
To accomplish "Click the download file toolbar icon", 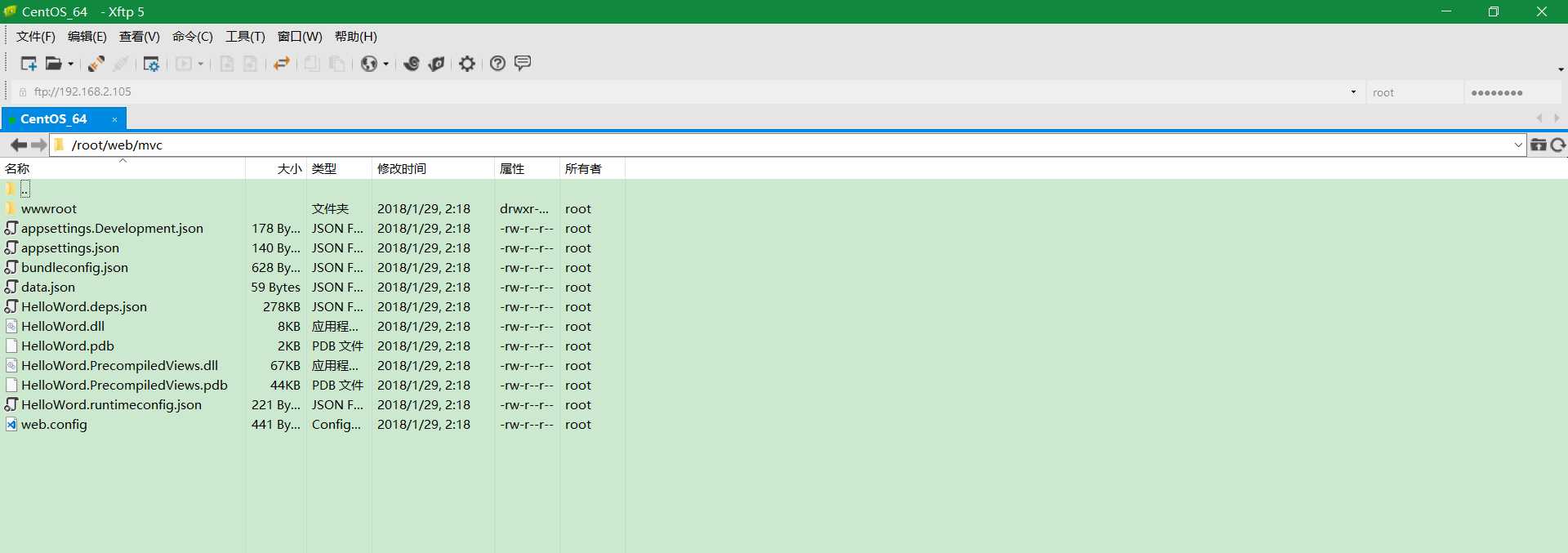I will [227, 64].
